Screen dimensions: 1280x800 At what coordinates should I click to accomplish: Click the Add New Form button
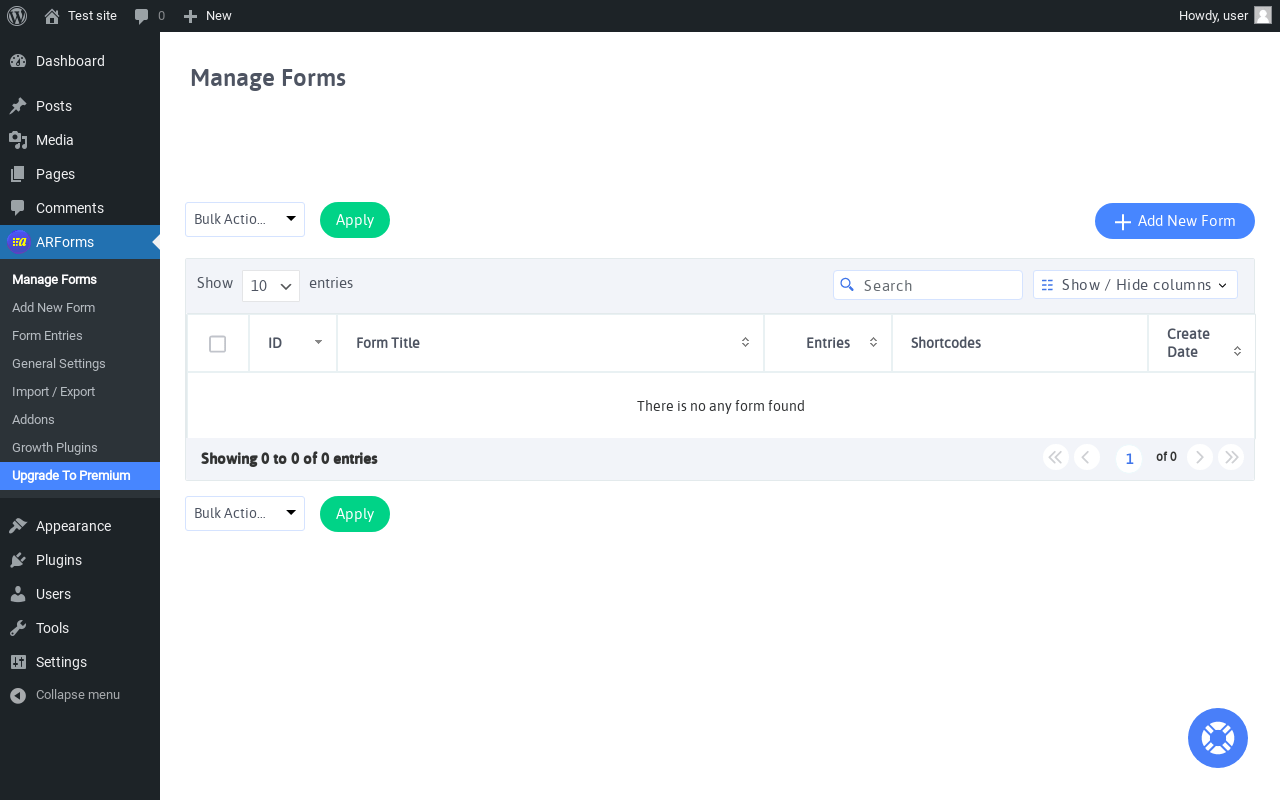coord(1175,221)
